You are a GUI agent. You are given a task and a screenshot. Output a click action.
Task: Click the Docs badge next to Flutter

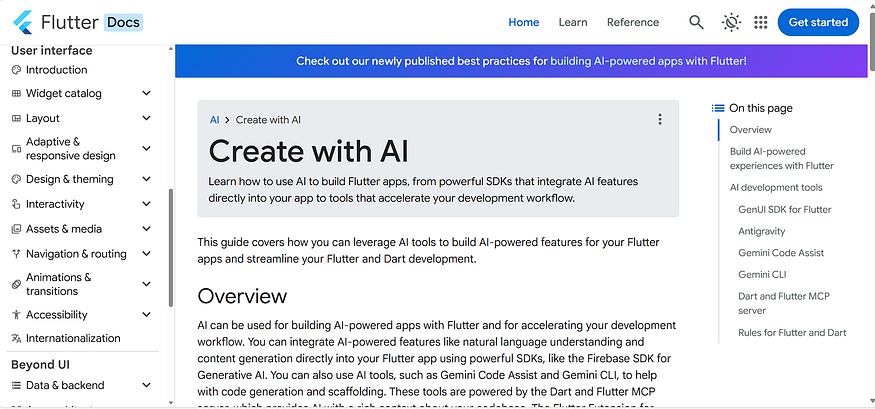click(123, 22)
